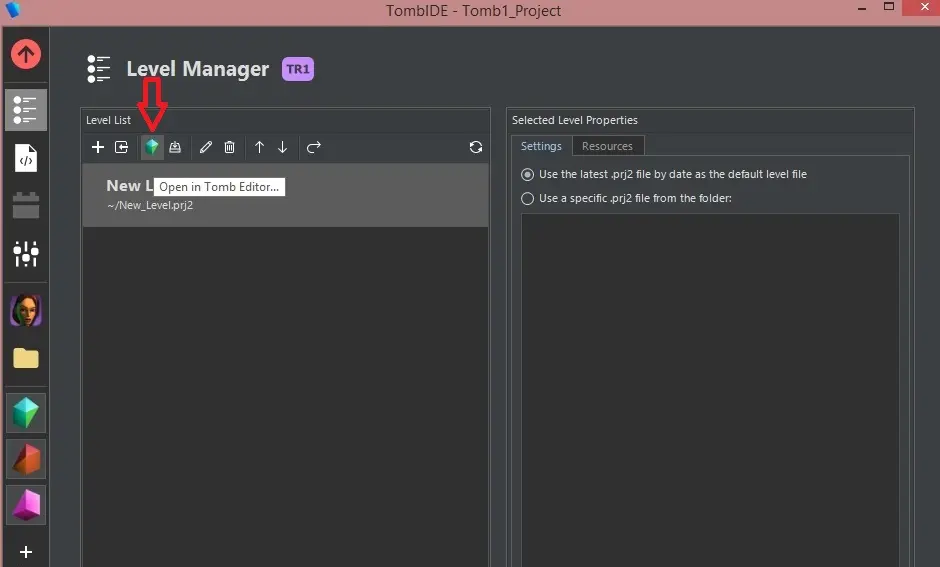Click the plus icon in Level List toolbar

pos(98,147)
